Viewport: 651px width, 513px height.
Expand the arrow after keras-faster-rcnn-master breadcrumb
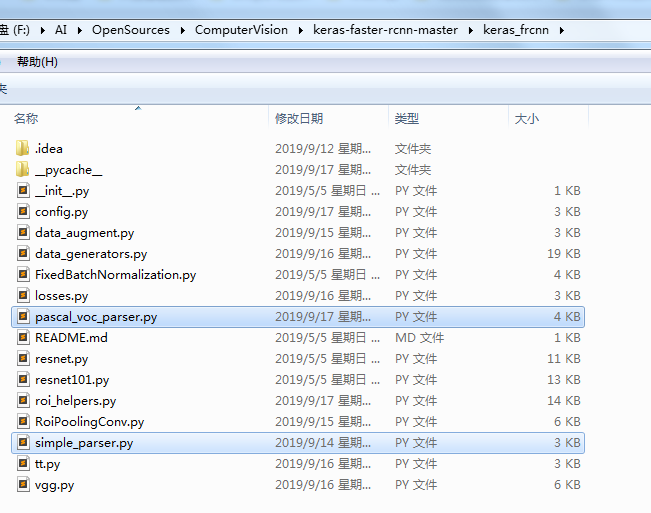[x=470, y=30]
